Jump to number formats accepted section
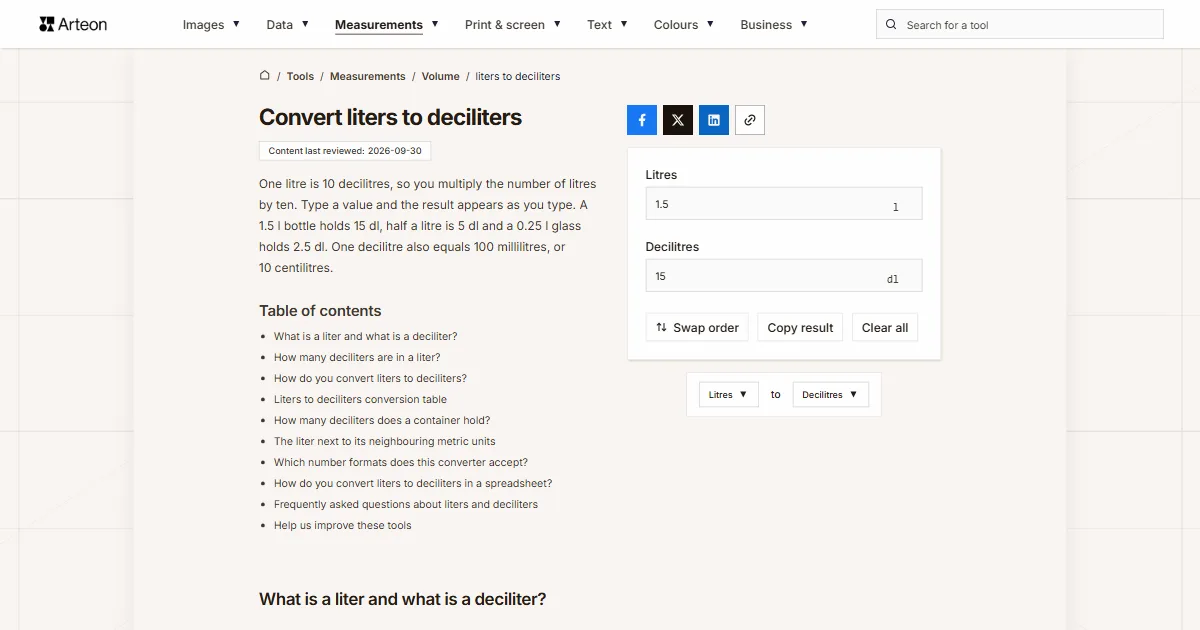Screen dimensions: 1200x630 [x=401, y=462]
